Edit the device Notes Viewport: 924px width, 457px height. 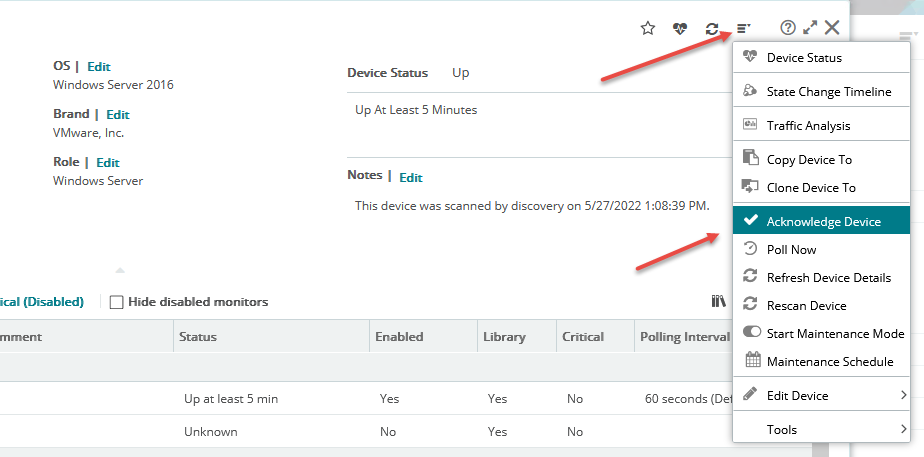coord(411,177)
